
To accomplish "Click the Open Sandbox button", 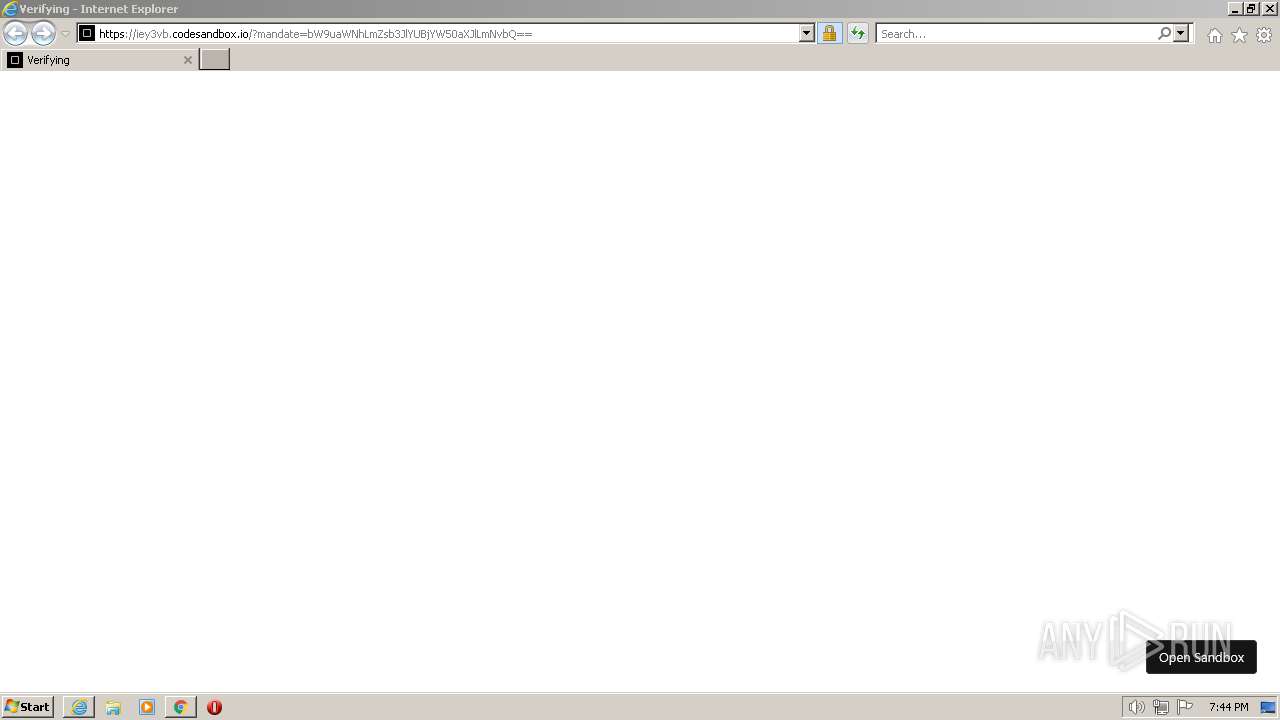I will 1201,657.
